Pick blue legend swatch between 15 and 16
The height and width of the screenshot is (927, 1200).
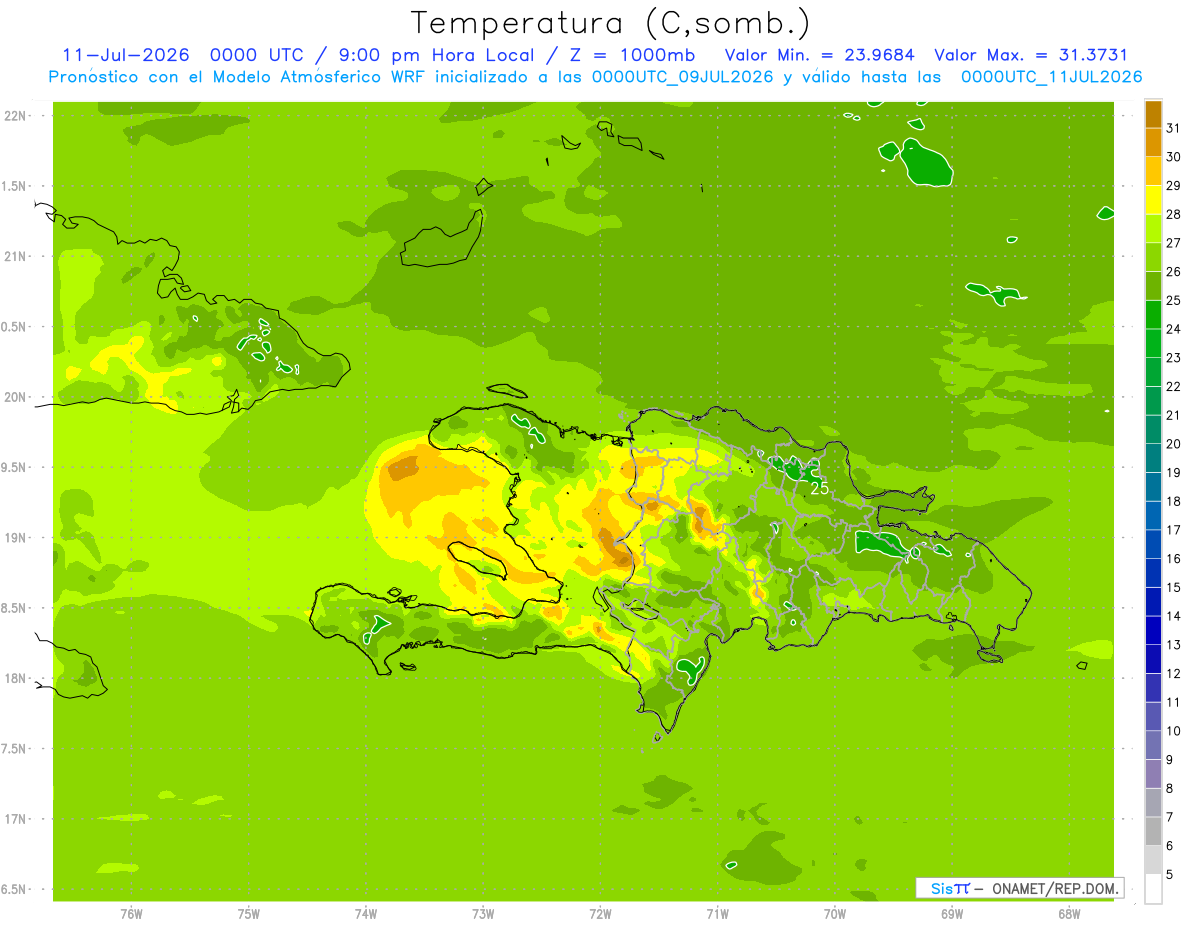click(x=1153, y=572)
